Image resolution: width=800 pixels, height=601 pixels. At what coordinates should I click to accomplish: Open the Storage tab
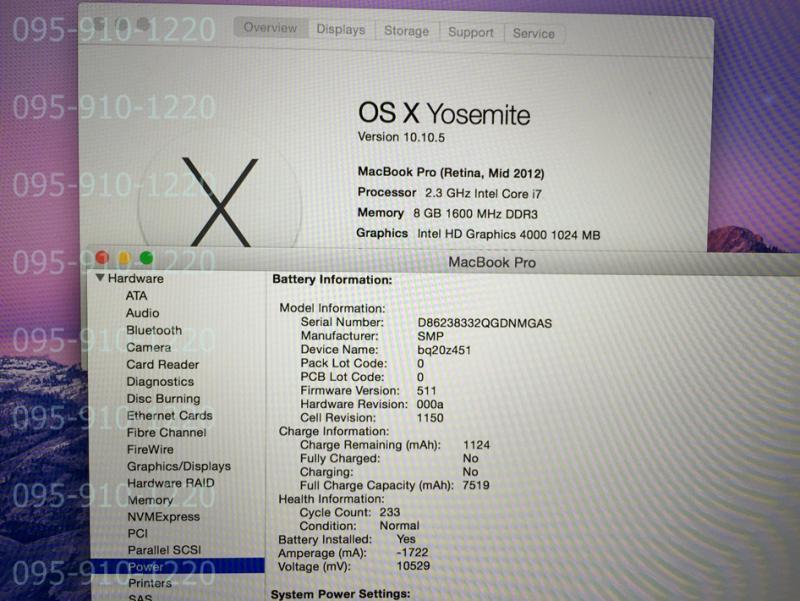[407, 31]
